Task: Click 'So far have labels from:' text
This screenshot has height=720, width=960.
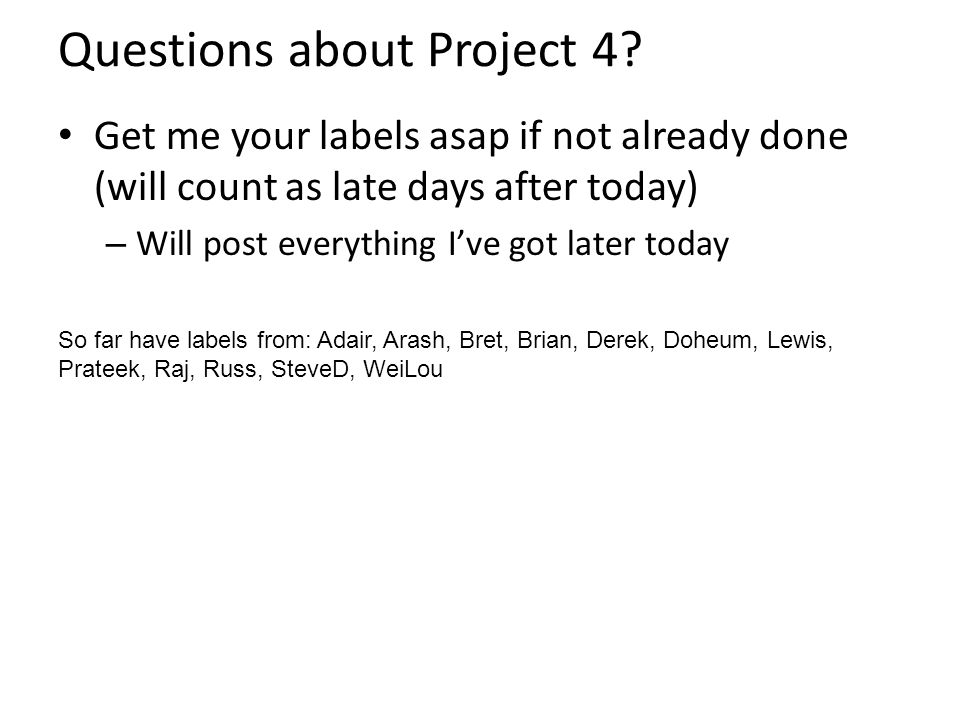Action: [x=186, y=340]
